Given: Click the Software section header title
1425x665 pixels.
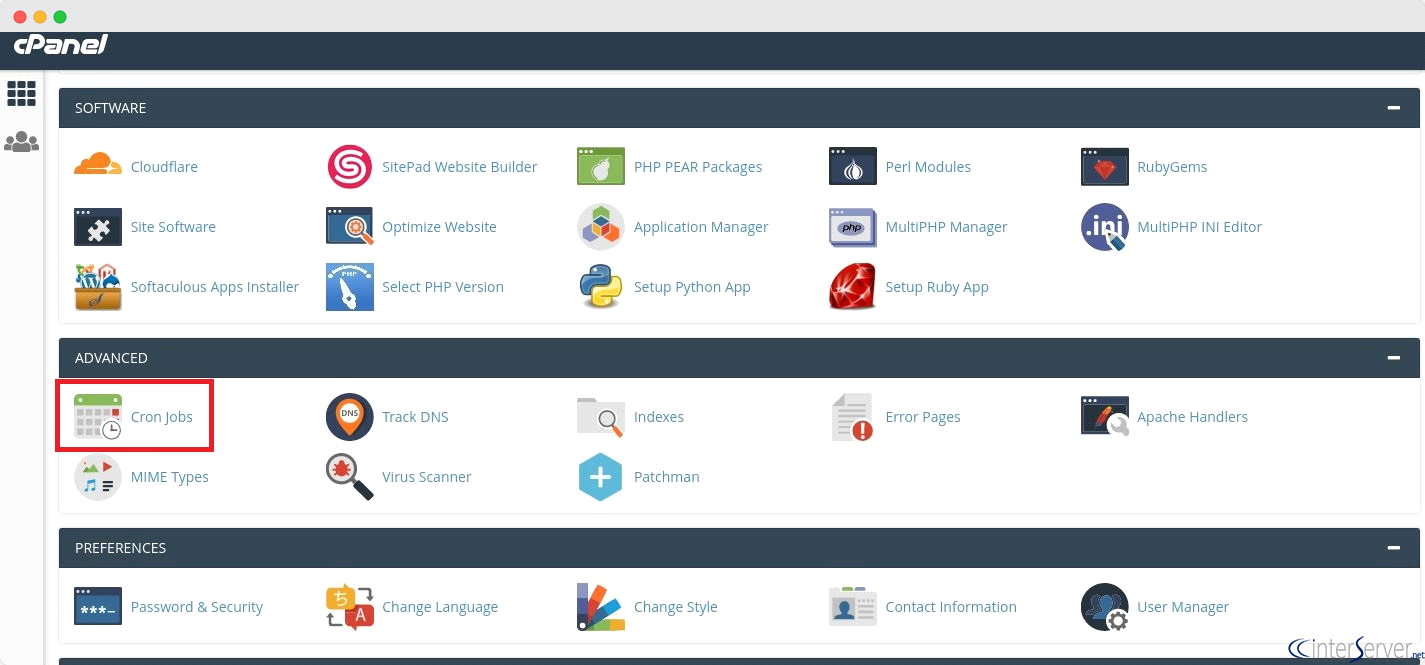Looking at the screenshot, I should (x=111, y=108).
